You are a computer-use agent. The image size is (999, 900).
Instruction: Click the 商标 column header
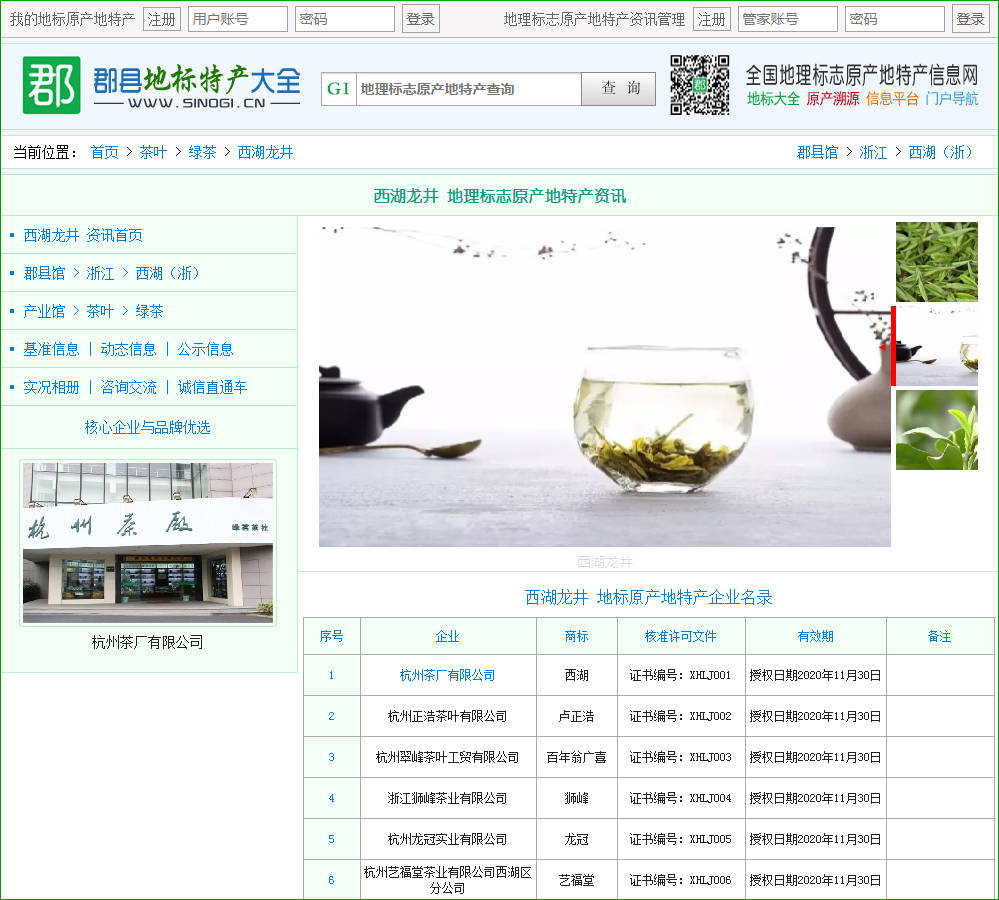pos(577,636)
